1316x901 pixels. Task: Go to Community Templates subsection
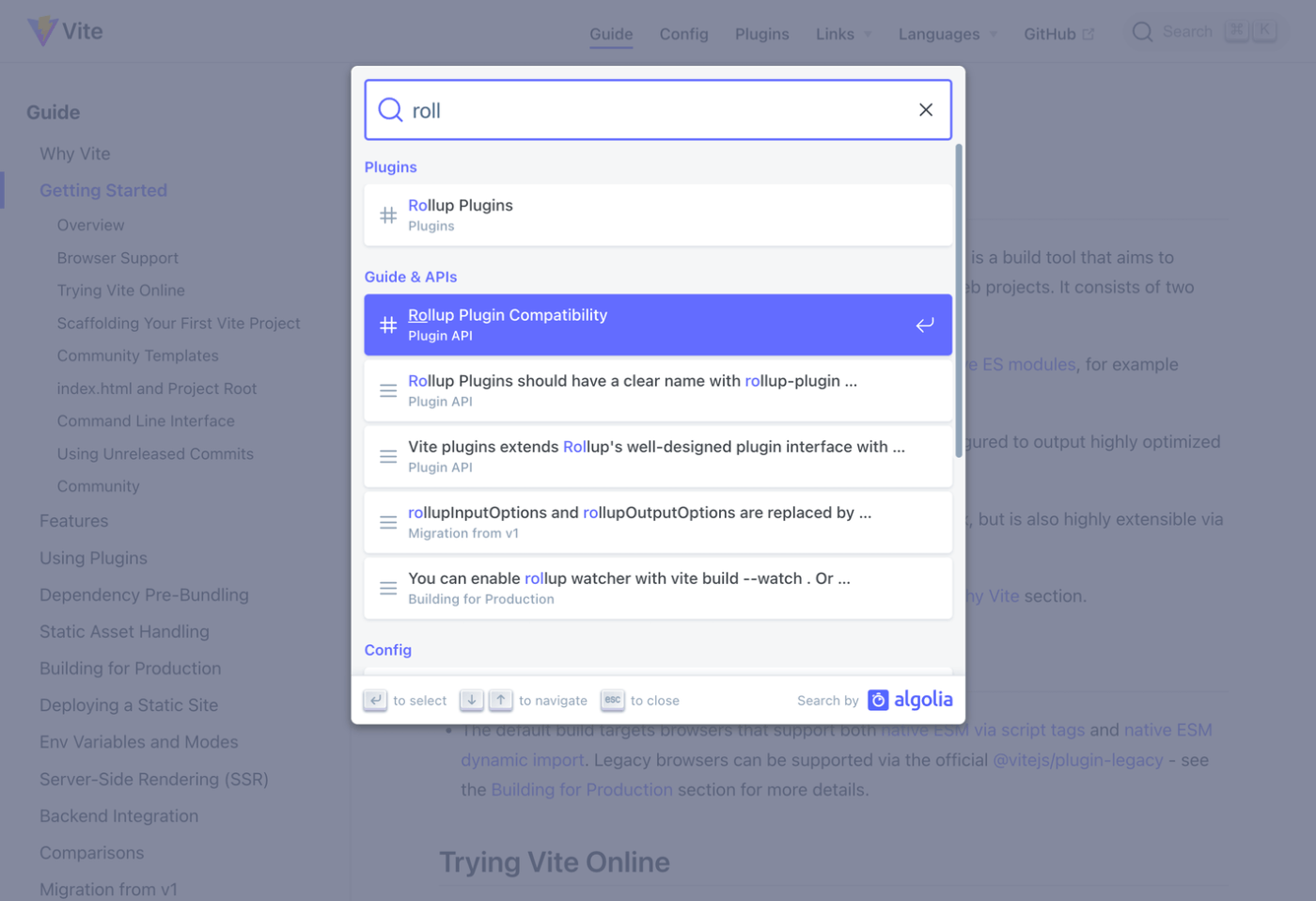137,356
